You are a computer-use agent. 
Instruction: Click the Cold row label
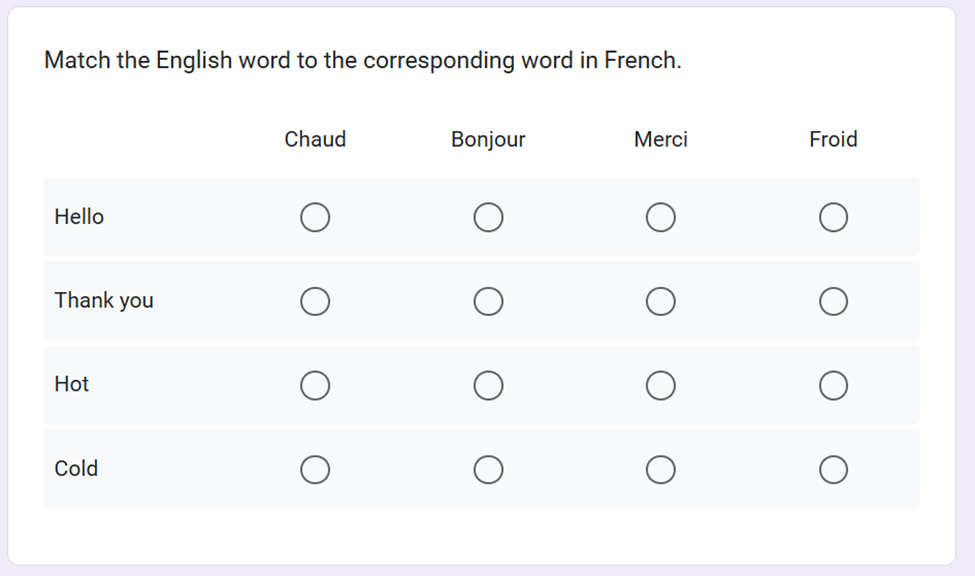tap(76, 469)
